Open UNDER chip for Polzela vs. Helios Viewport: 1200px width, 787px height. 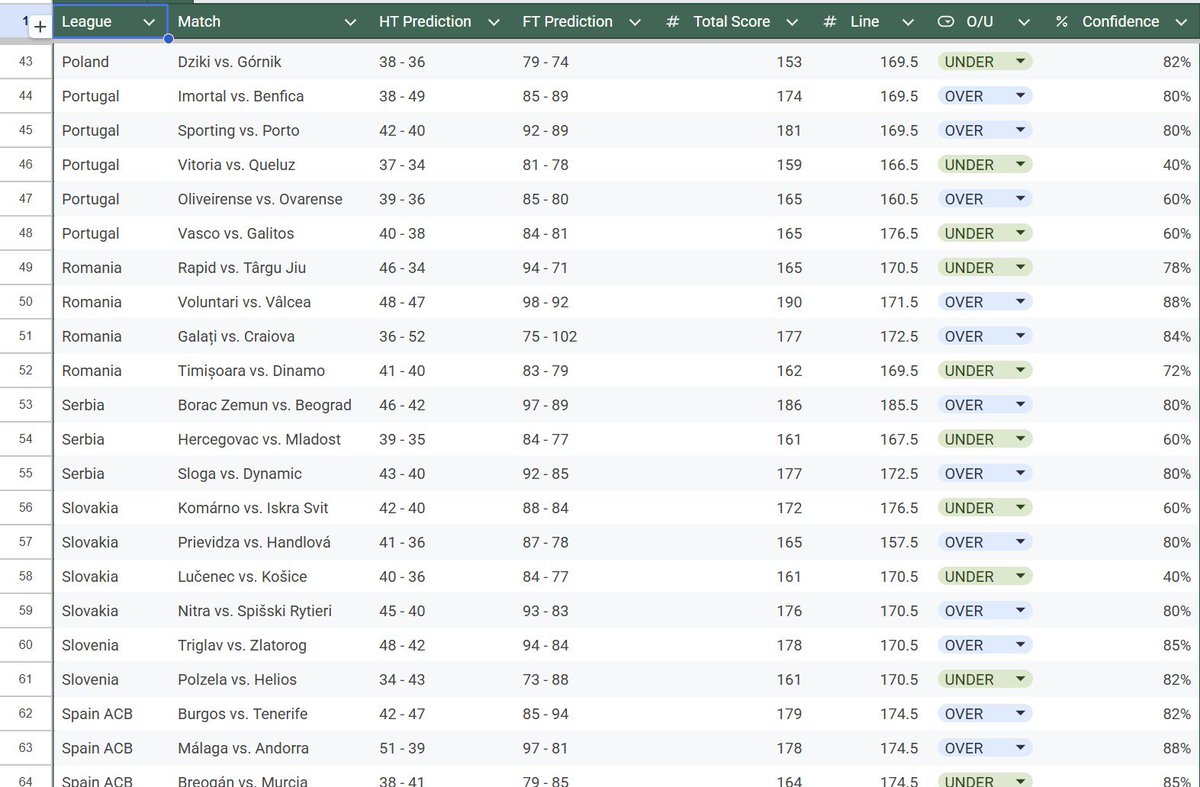click(x=985, y=679)
